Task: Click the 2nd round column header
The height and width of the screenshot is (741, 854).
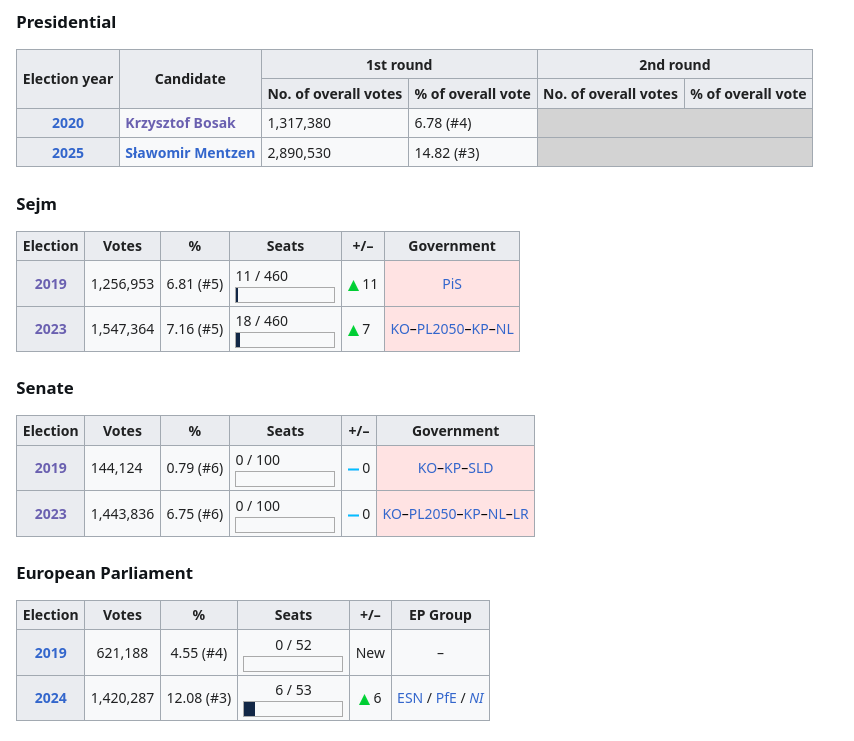Action: pyautogui.click(x=675, y=65)
